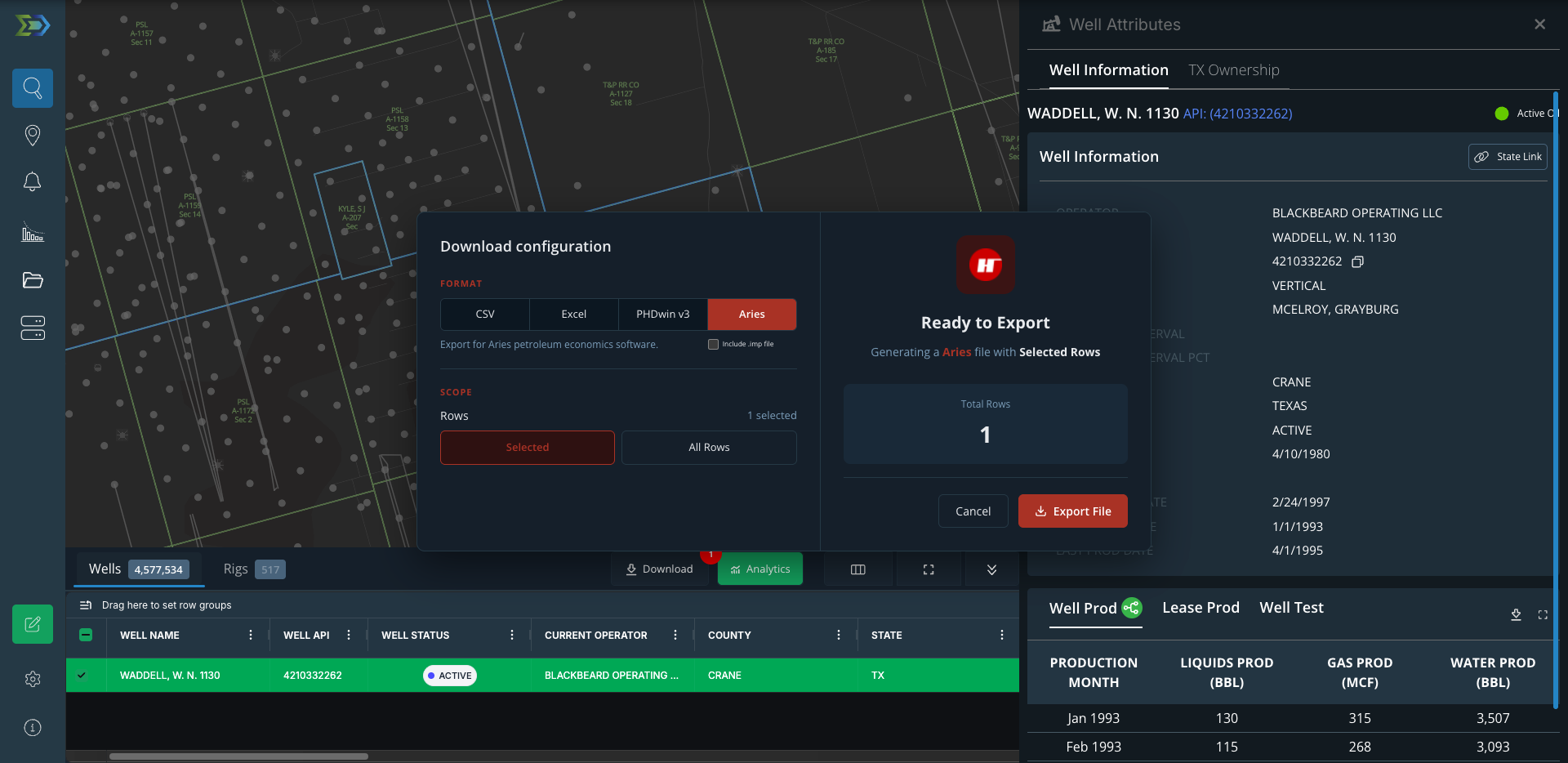Toggle select-all checkbox in grid header
The image size is (1568, 763).
click(86, 635)
